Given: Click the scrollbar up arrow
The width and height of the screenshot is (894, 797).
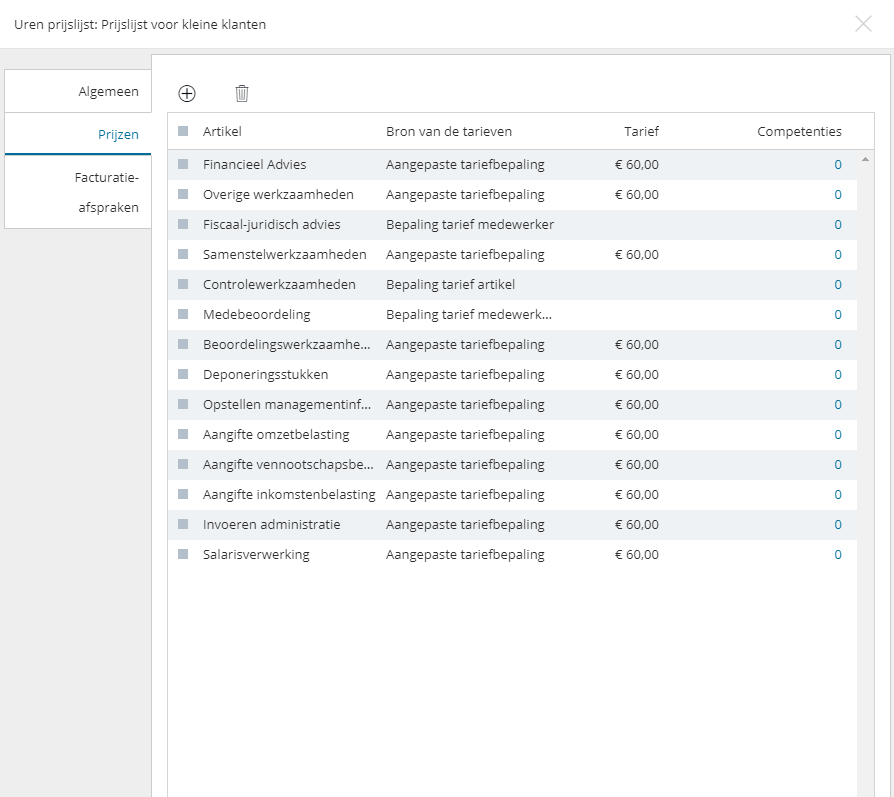Looking at the screenshot, I should coord(865,160).
